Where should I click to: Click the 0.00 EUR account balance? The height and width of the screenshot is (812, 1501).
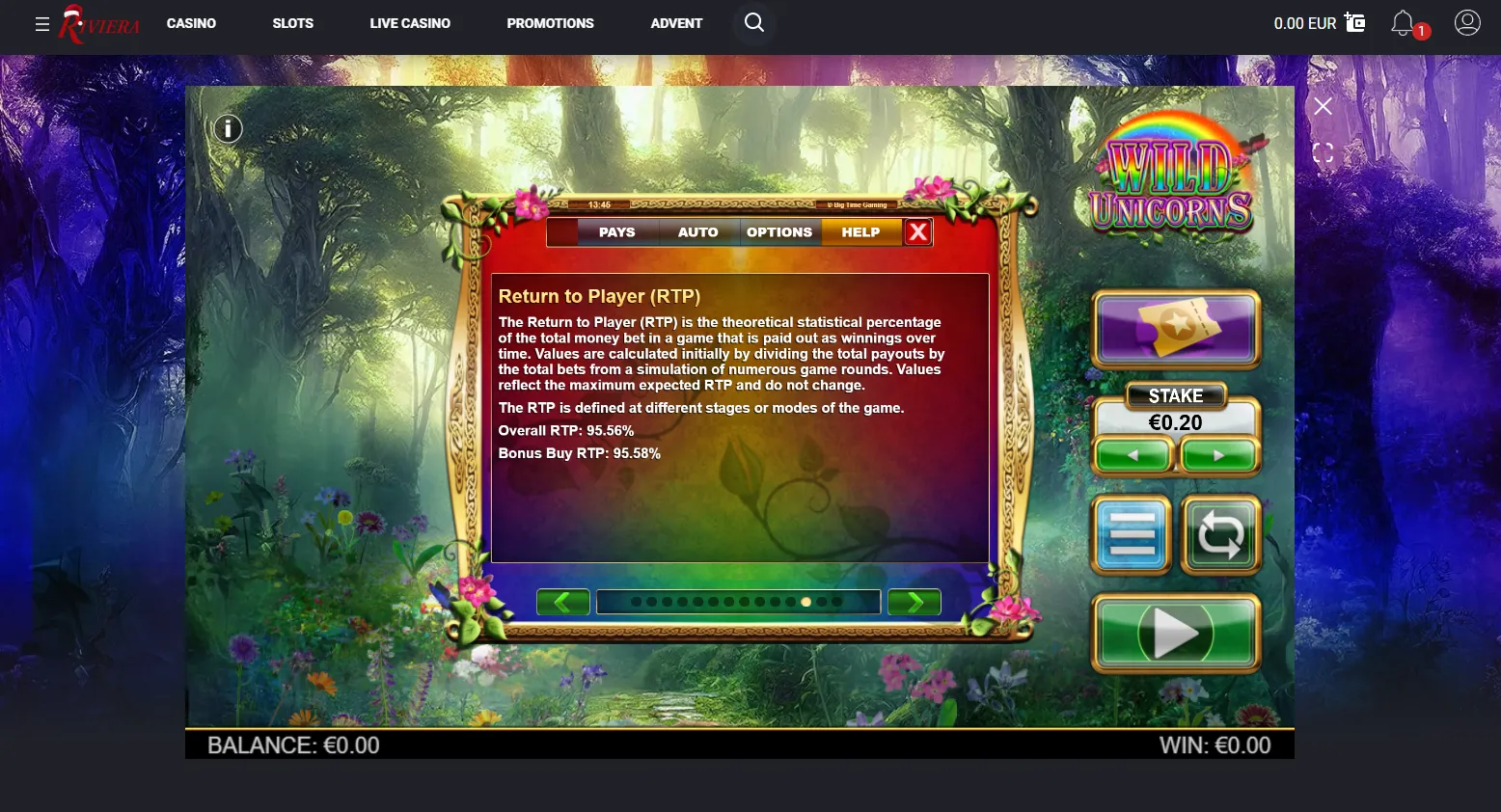(x=1304, y=23)
